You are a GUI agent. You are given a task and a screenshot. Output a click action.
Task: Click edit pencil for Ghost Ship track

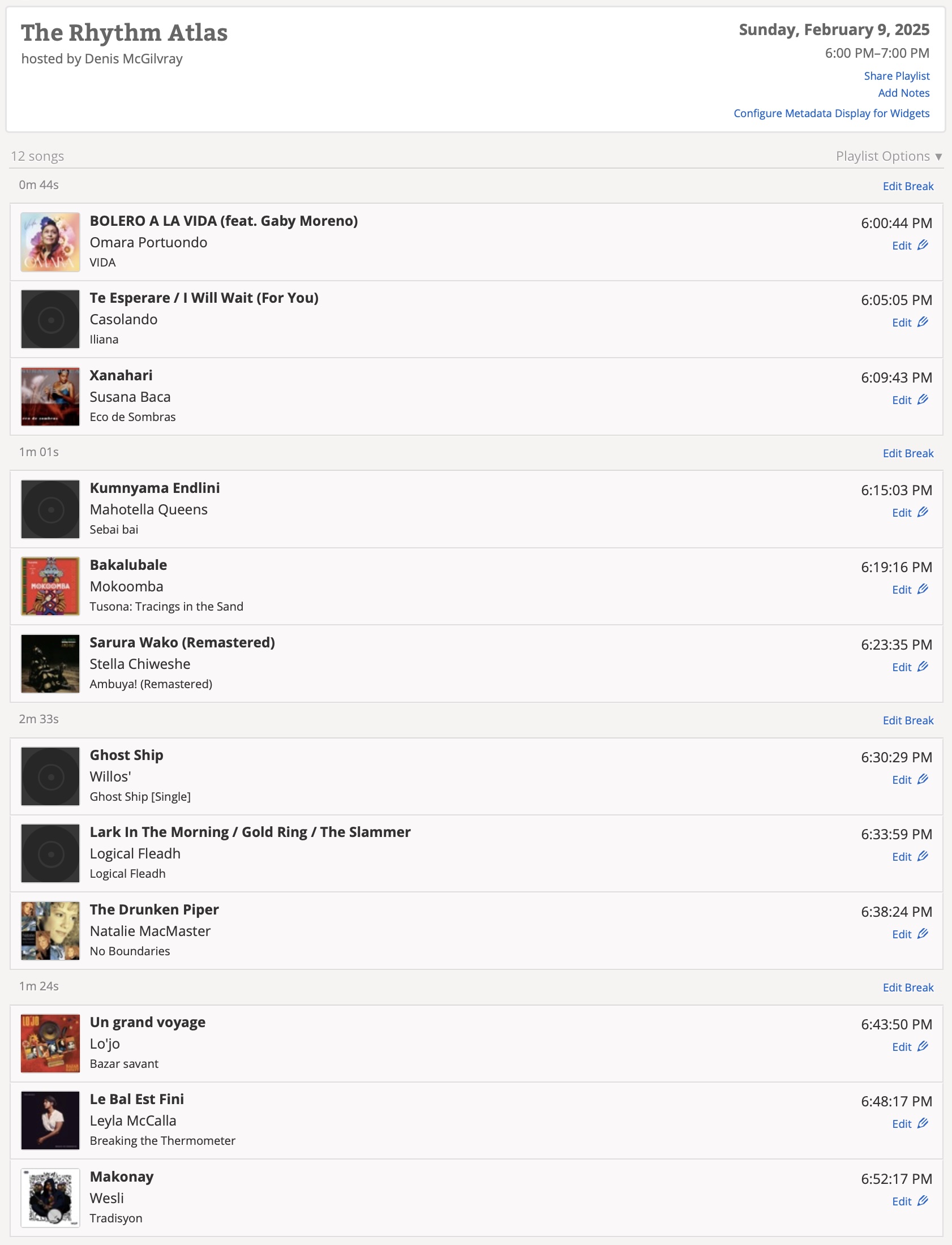pyautogui.click(x=923, y=779)
